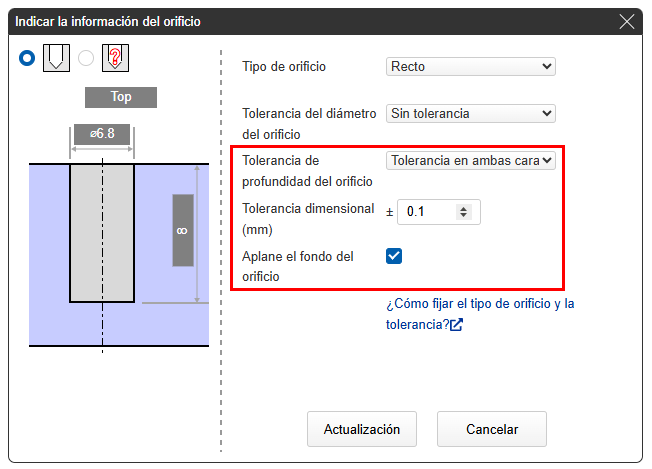This screenshot has height=469, width=652.
Task: Click the depth dimension value 8
Action: [182, 230]
